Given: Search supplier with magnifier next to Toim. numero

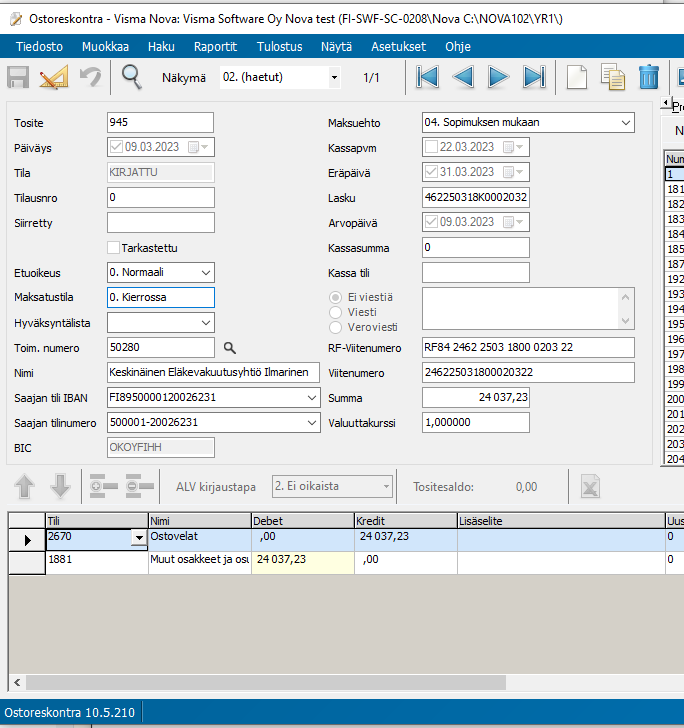Looking at the screenshot, I should coord(229,348).
